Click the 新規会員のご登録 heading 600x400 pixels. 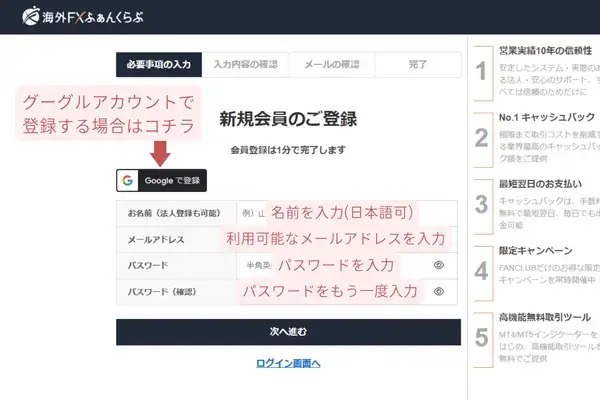pos(288,119)
